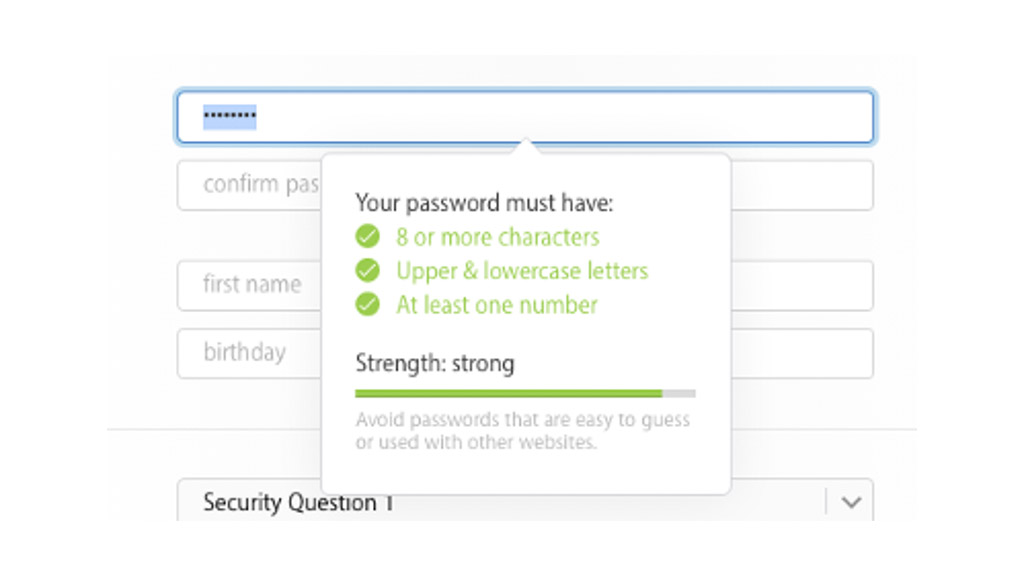Click the green checkmark beside 8 or more characters

[x=368, y=237]
